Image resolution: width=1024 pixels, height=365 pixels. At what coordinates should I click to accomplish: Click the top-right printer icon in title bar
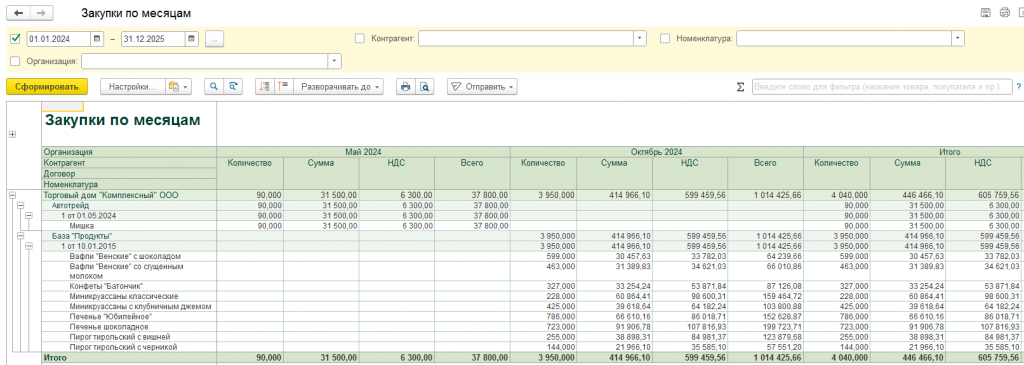coord(1005,12)
